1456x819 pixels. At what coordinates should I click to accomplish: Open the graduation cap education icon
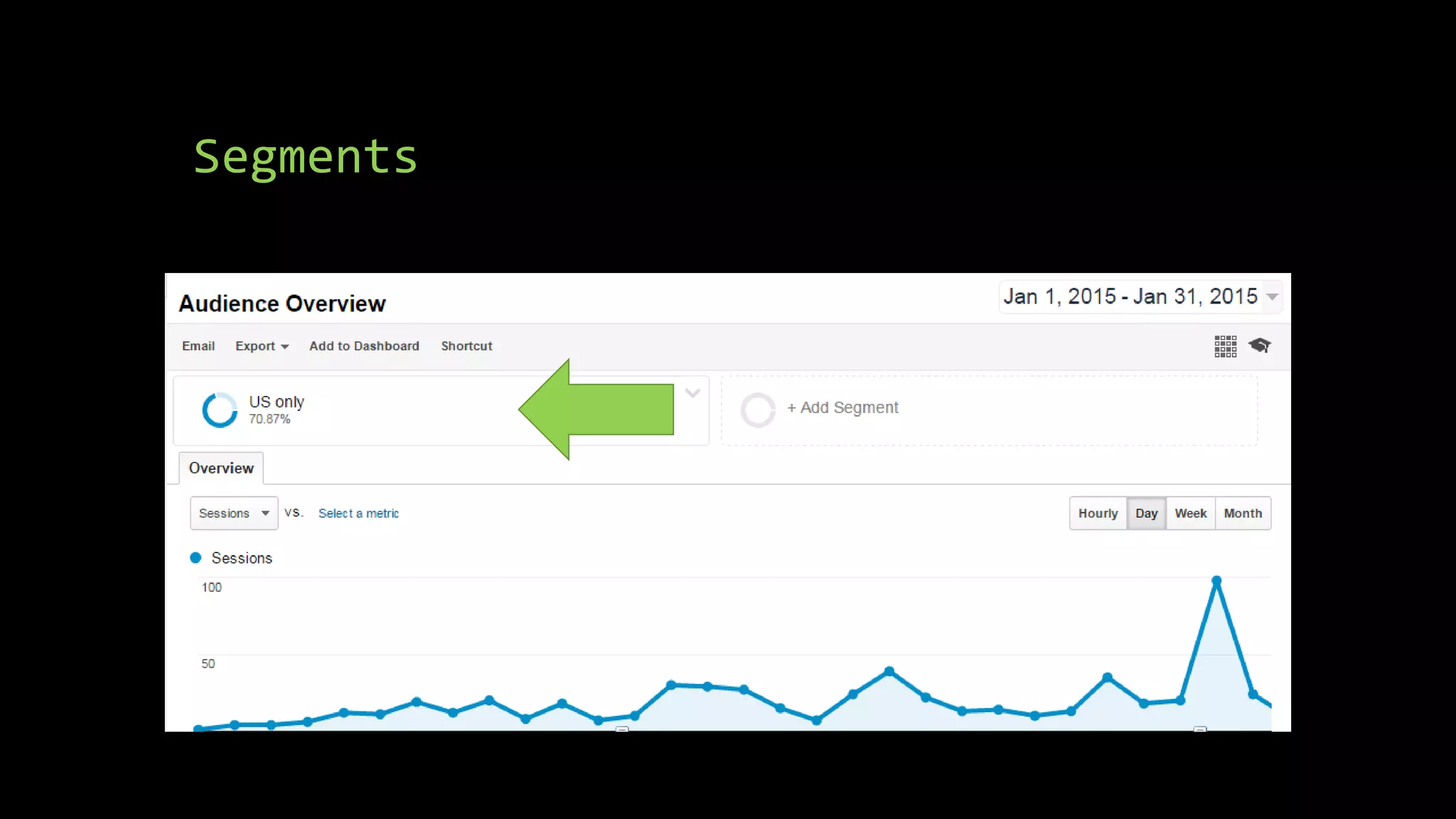coord(1260,346)
